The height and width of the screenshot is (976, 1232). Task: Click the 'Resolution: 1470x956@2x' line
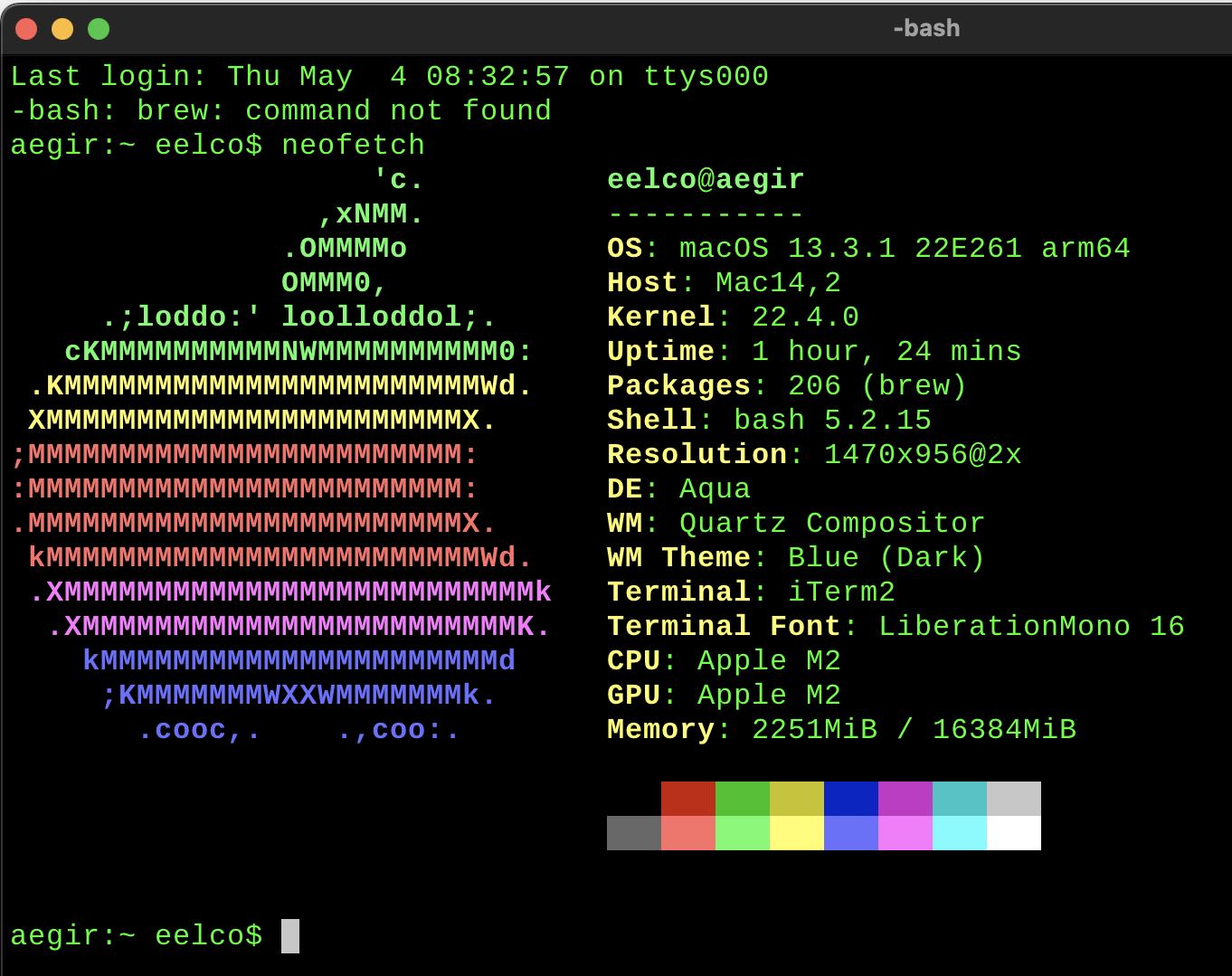[814, 455]
